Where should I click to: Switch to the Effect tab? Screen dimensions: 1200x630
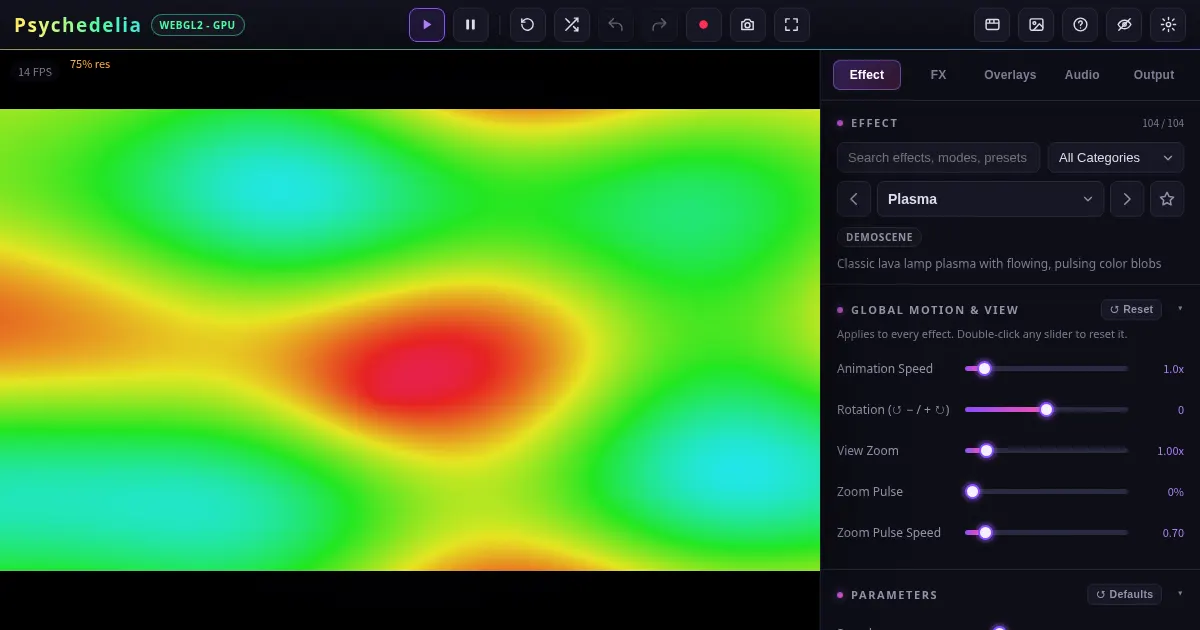(x=867, y=75)
